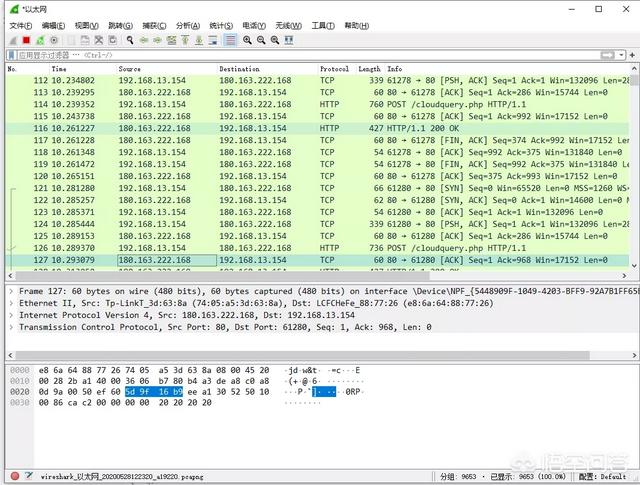The height and width of the screenshot is (485, 640).
Task: Open capture file properties pencil icon
Action: (x=29, y=476)
